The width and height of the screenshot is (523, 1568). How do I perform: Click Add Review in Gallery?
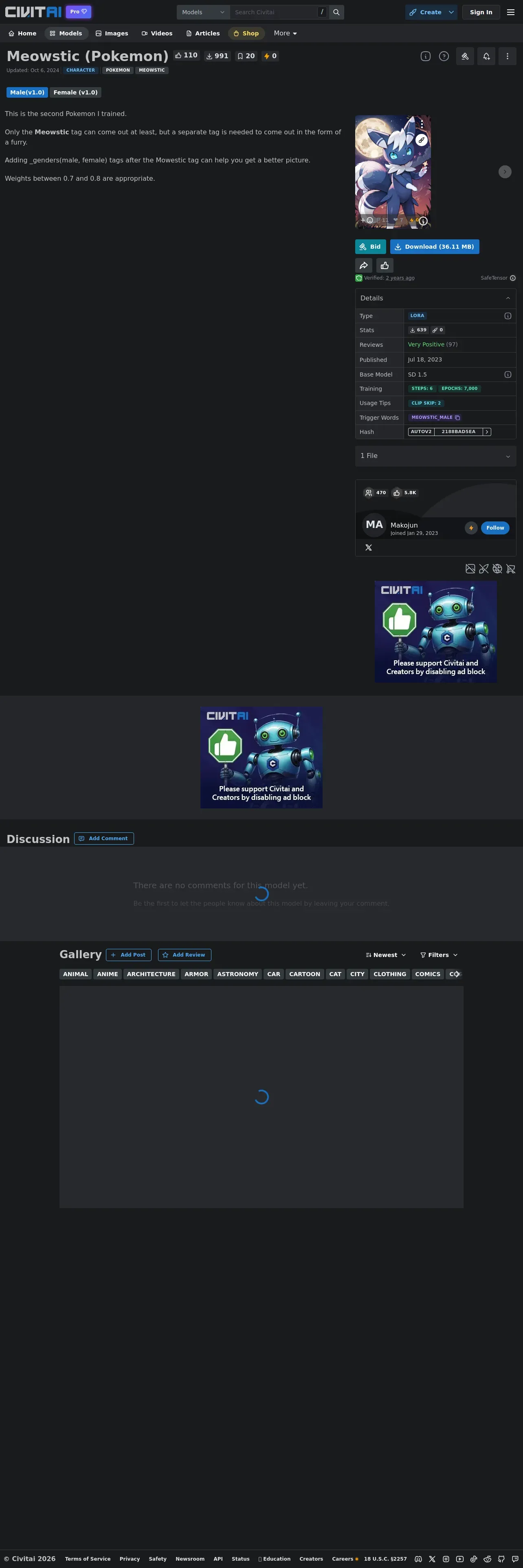pos(185,955)
